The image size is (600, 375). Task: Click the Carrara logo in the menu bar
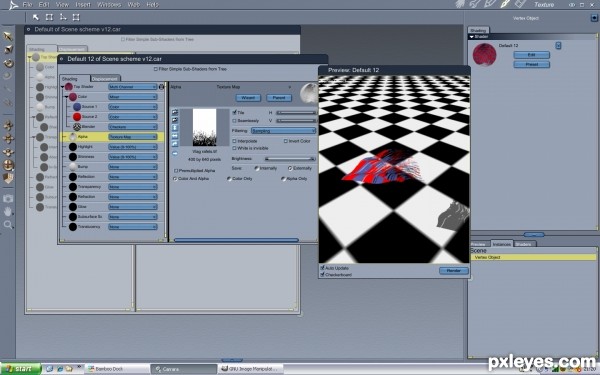[13, 5]
